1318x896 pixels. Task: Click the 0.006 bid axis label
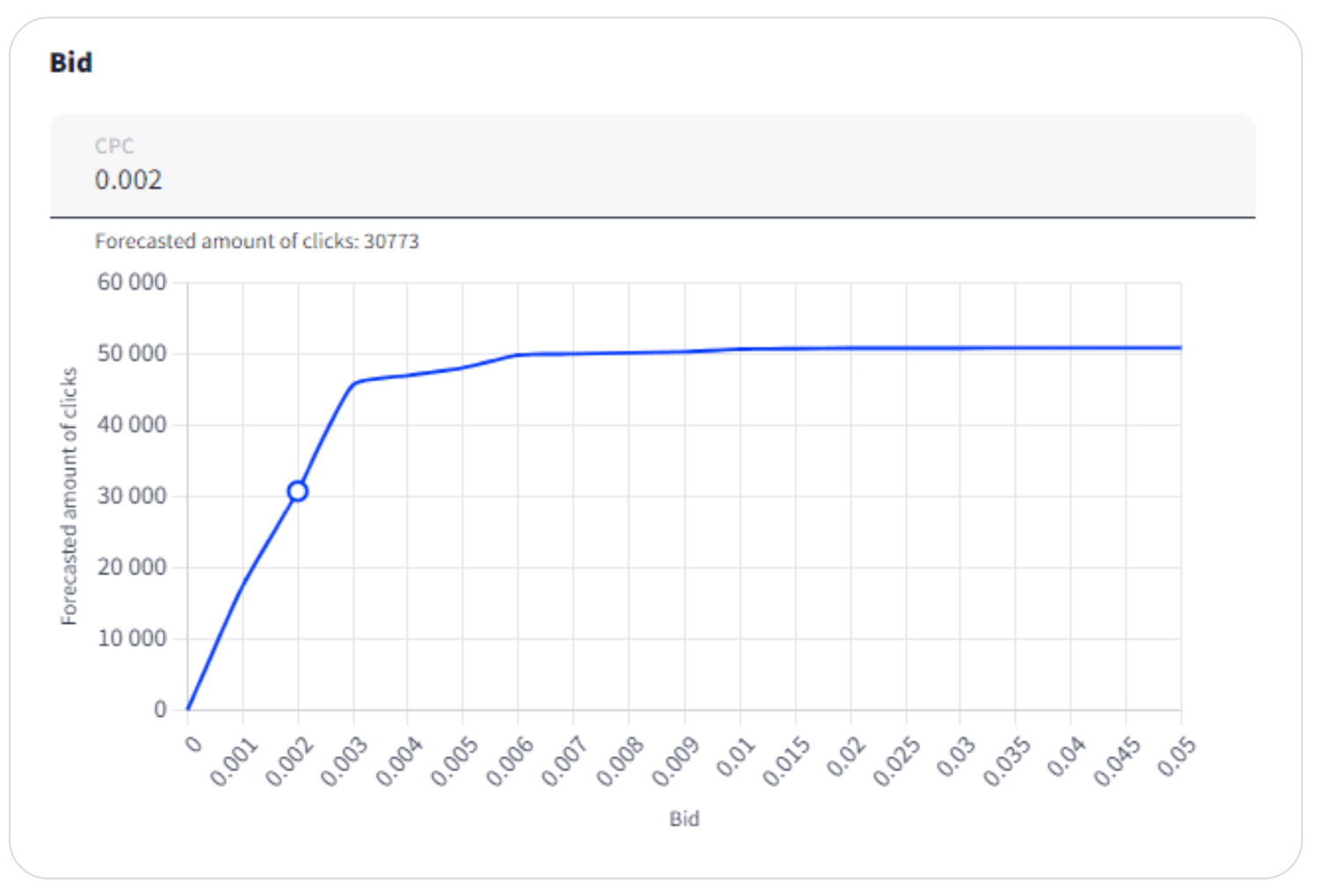(510, 761)
